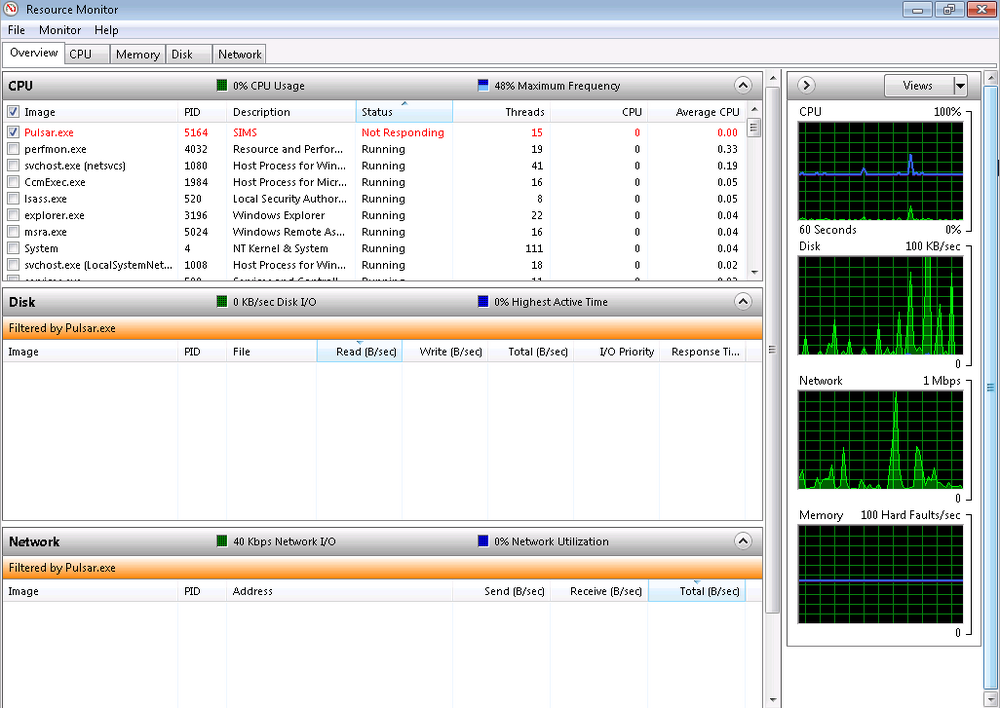Open the Views dropdown arrow

(x=960, y=85)
